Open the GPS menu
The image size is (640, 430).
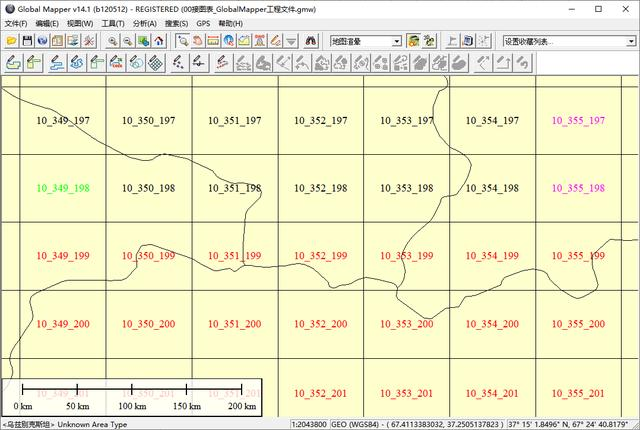pos(203,24)
